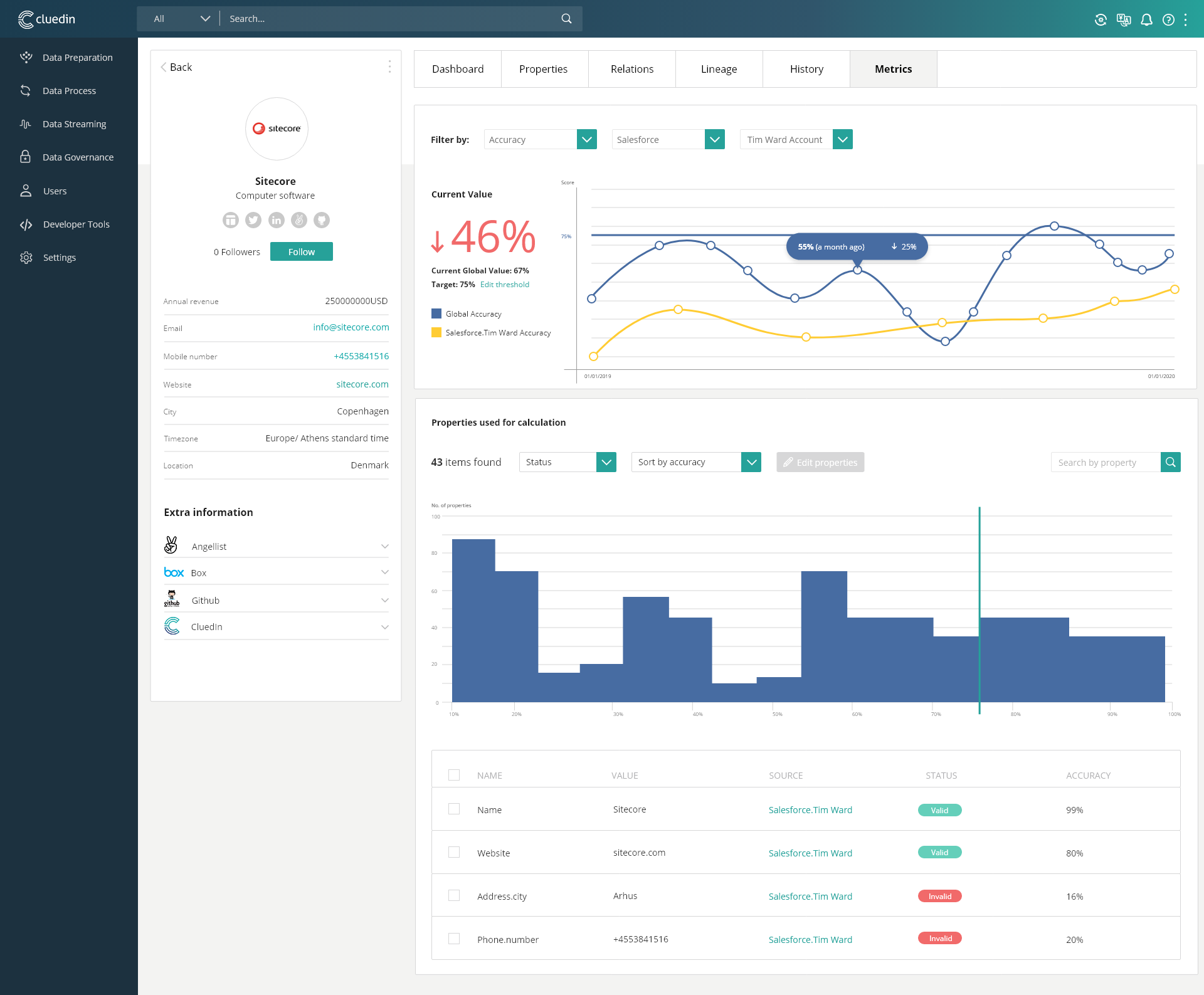Open the All search scope dropdown
The image size is (1204, 995).
tap(181, 19)
